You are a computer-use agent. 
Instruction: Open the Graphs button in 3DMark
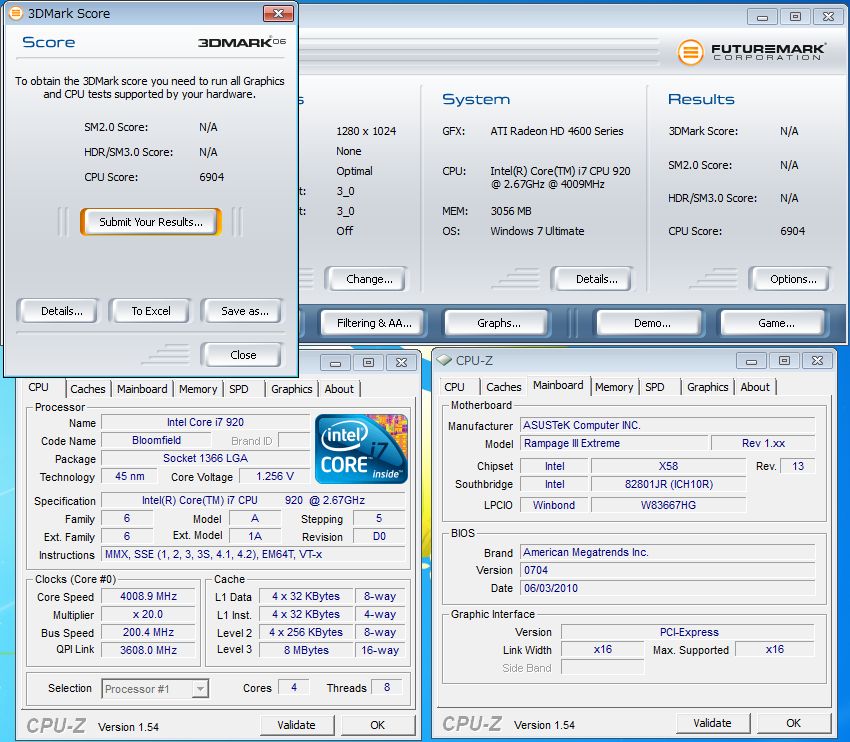click(498, 323)
